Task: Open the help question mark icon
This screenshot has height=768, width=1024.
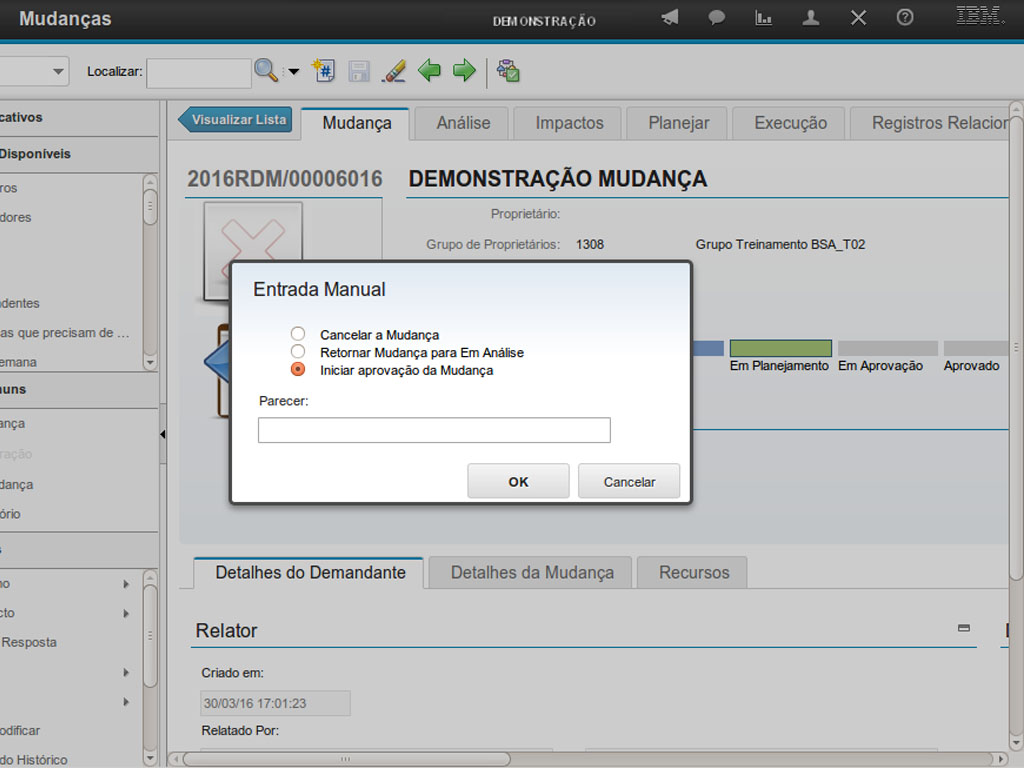Action: click(905, 18)
